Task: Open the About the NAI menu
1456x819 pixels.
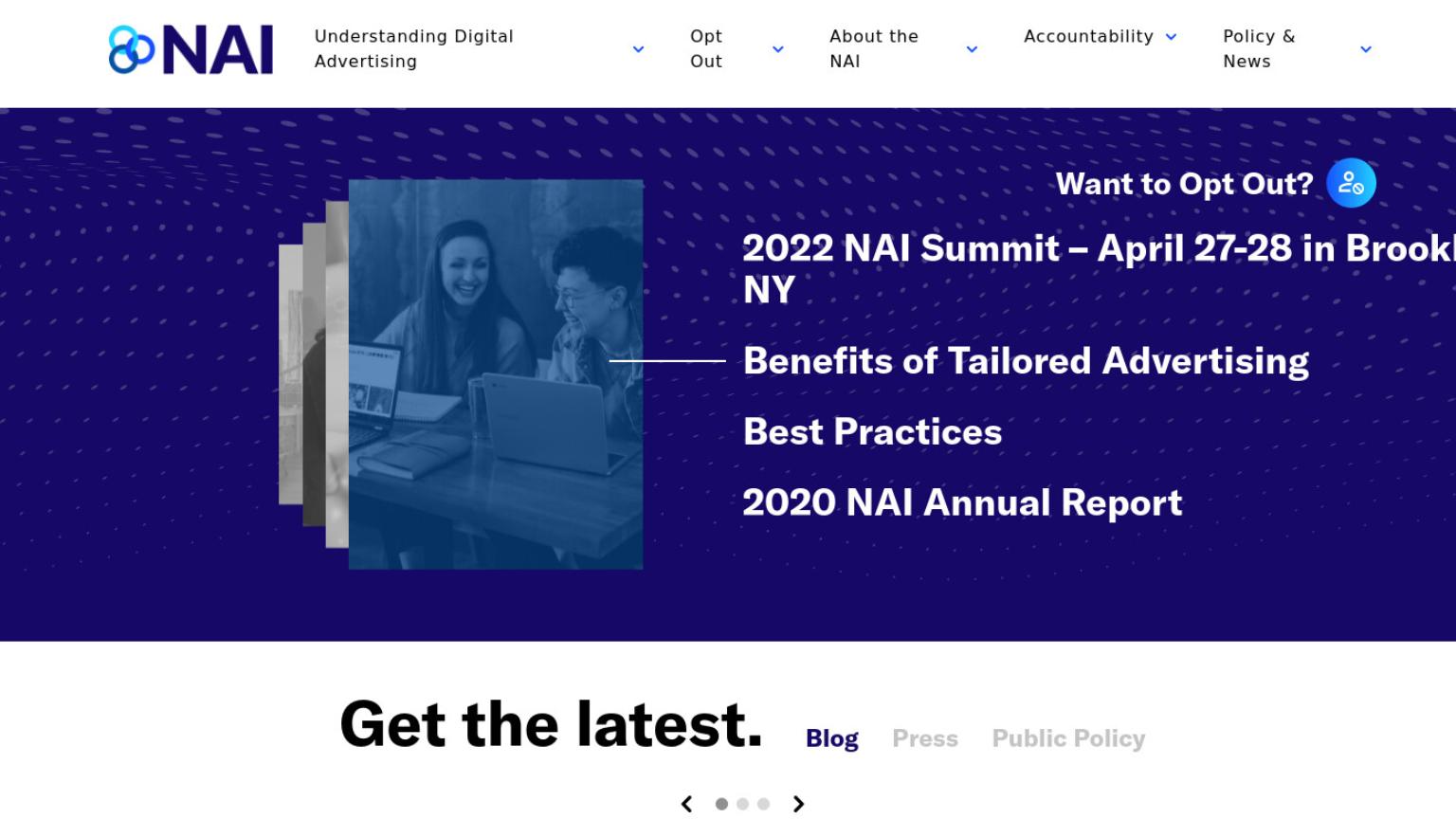Action: pyautogui.click(x=874, y=48)
